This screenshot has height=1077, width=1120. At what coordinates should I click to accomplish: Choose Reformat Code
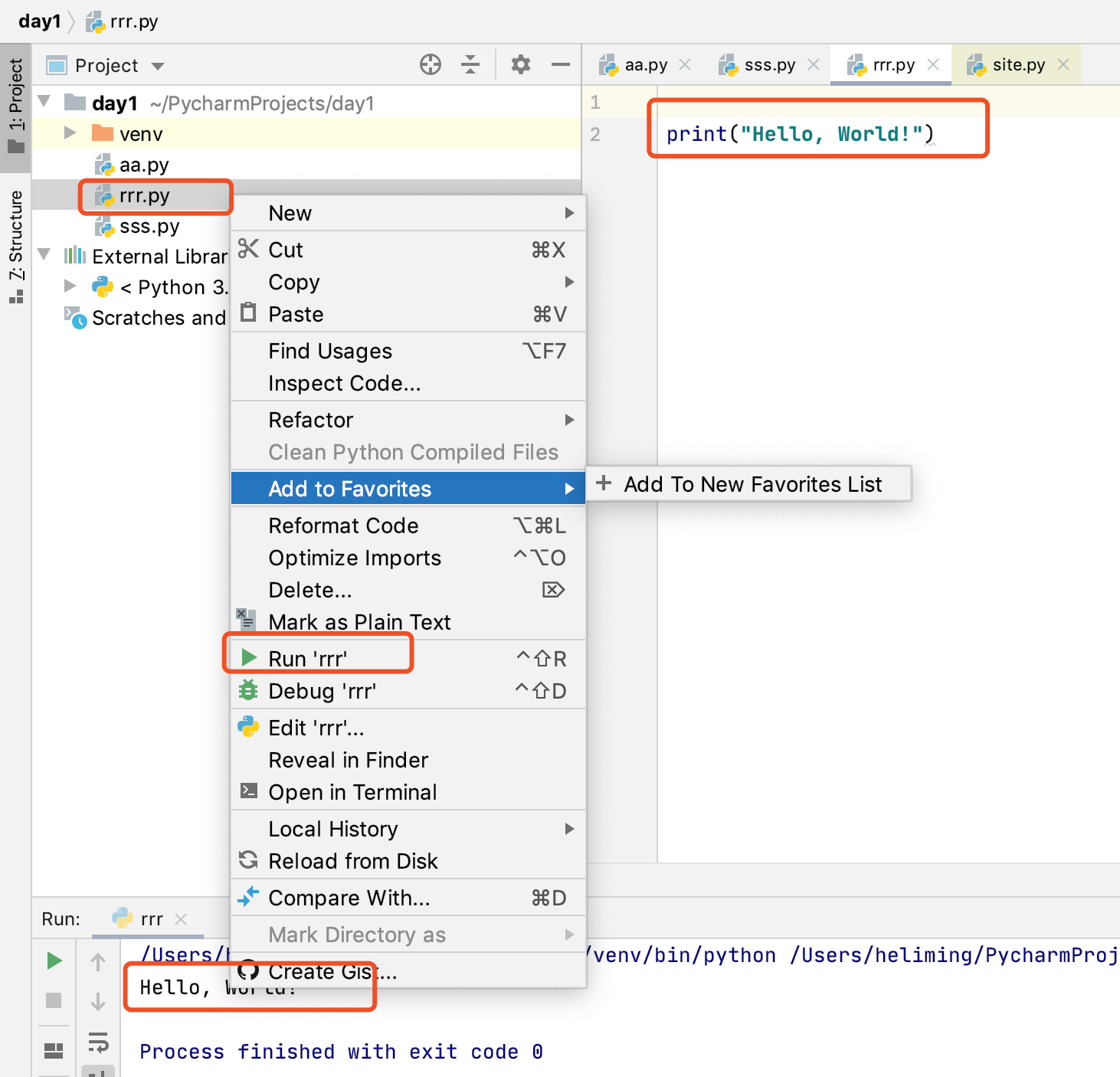pyautogui.click(x=408, y=525)
